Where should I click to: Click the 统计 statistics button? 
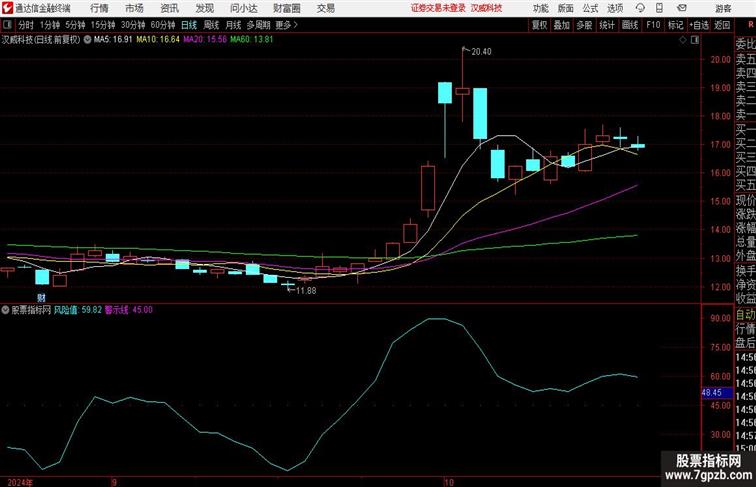pyautogui.click(x=607, y=25)
